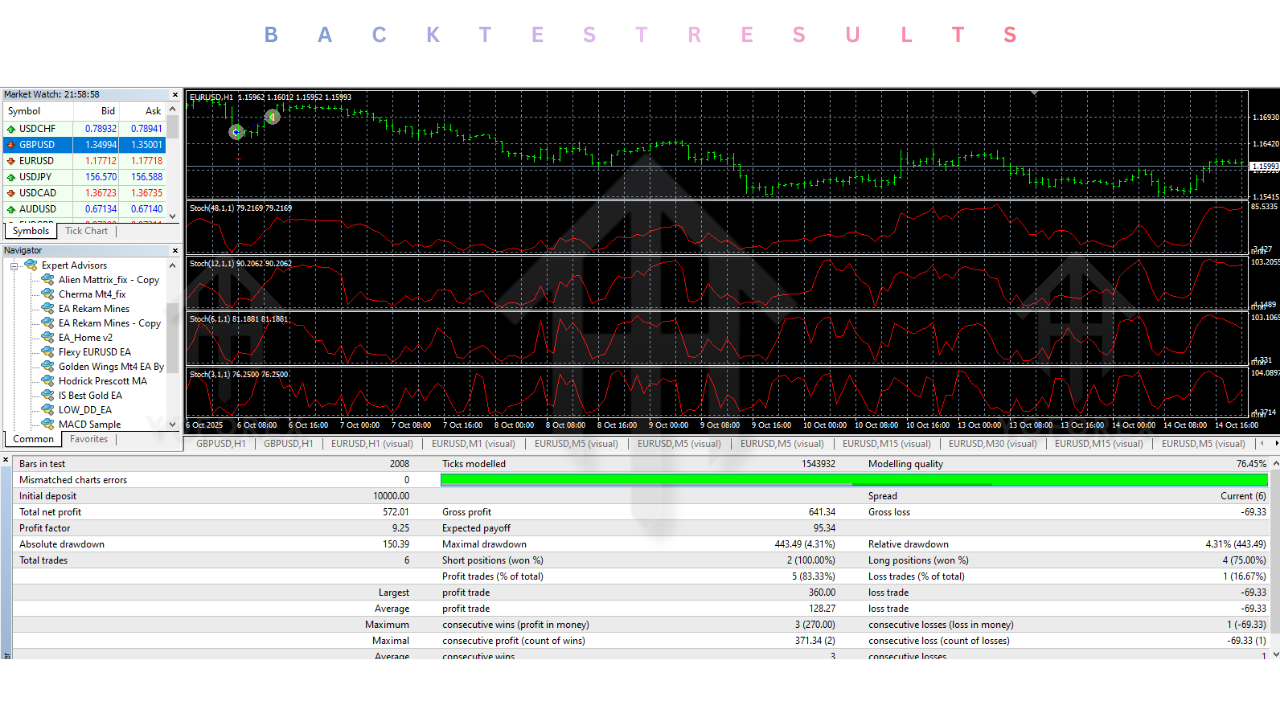Image resolution: width=1280 pixels, height=720 pixels.
Task: Click the MACD Sample expert advisor icon
Action: tap(46, 424)
